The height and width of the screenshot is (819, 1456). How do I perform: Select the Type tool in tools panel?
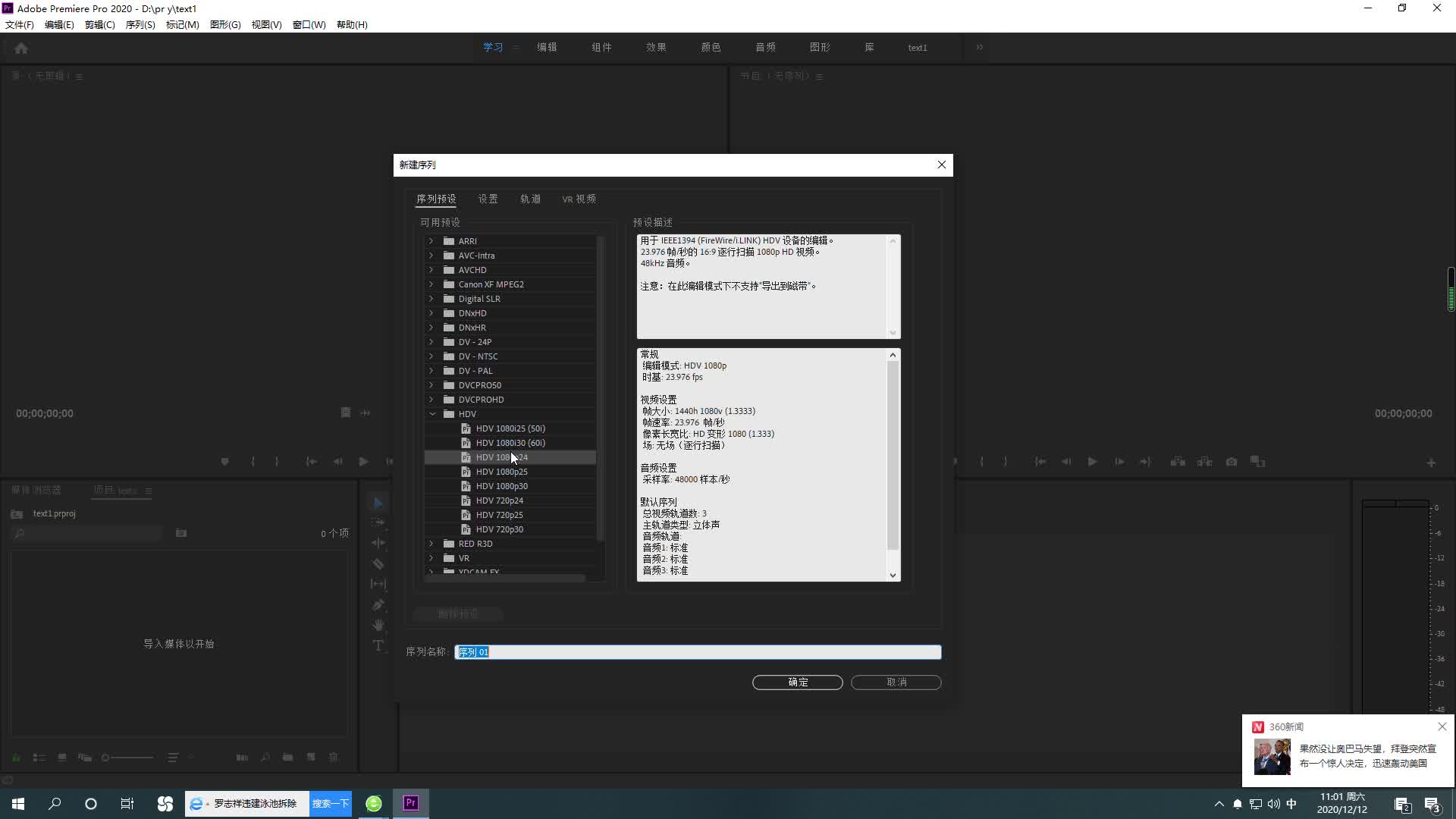(x=378, y=645)
